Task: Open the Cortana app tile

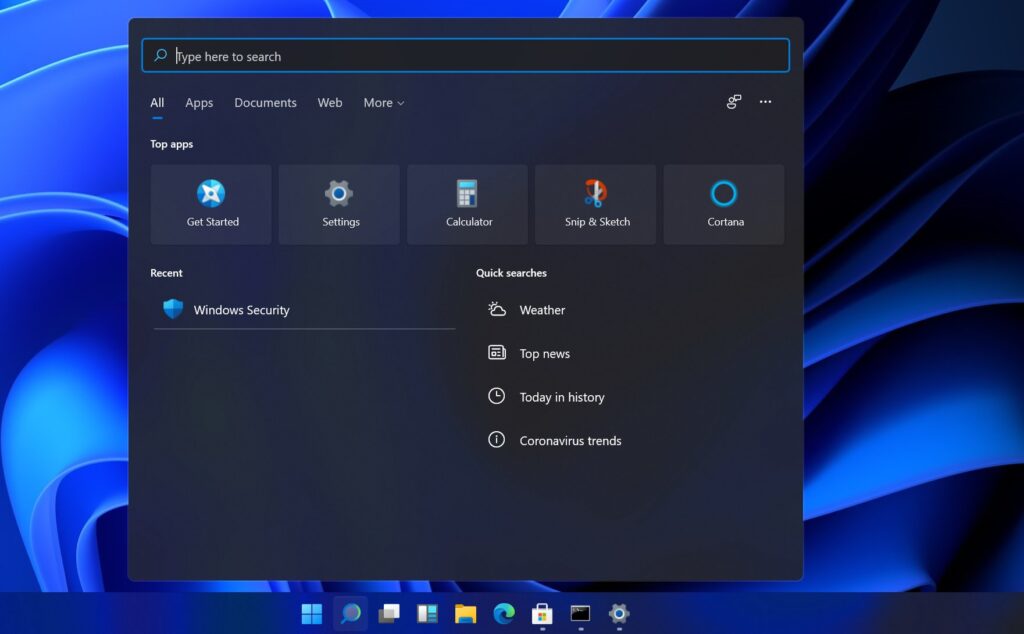Action: point(724,204)
